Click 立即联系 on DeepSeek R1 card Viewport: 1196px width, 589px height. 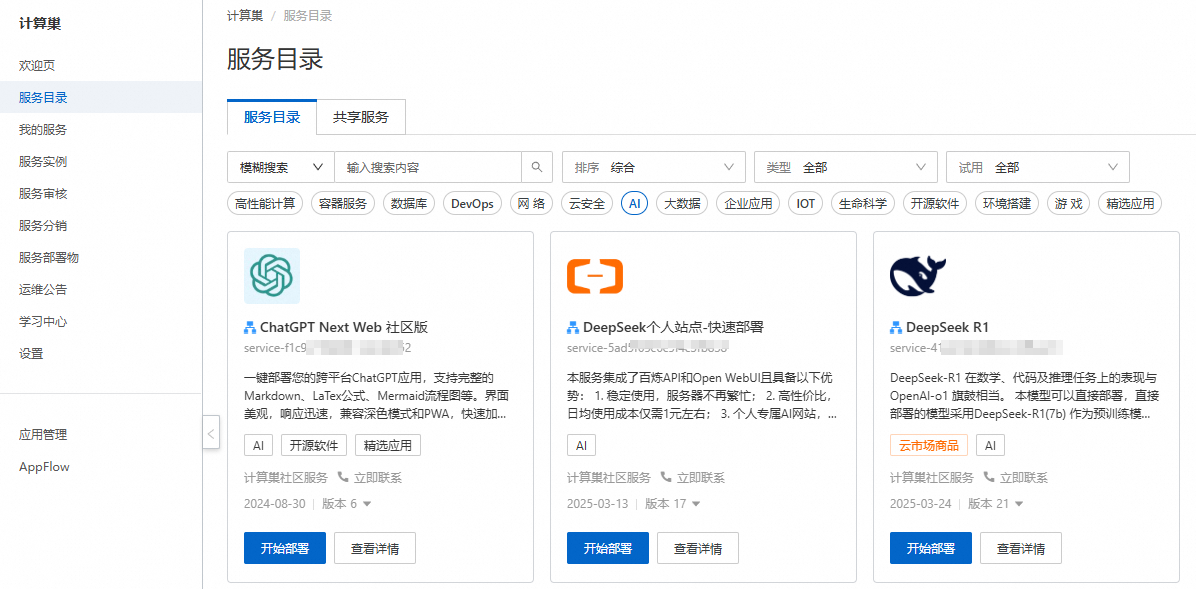click(1024, 478)
